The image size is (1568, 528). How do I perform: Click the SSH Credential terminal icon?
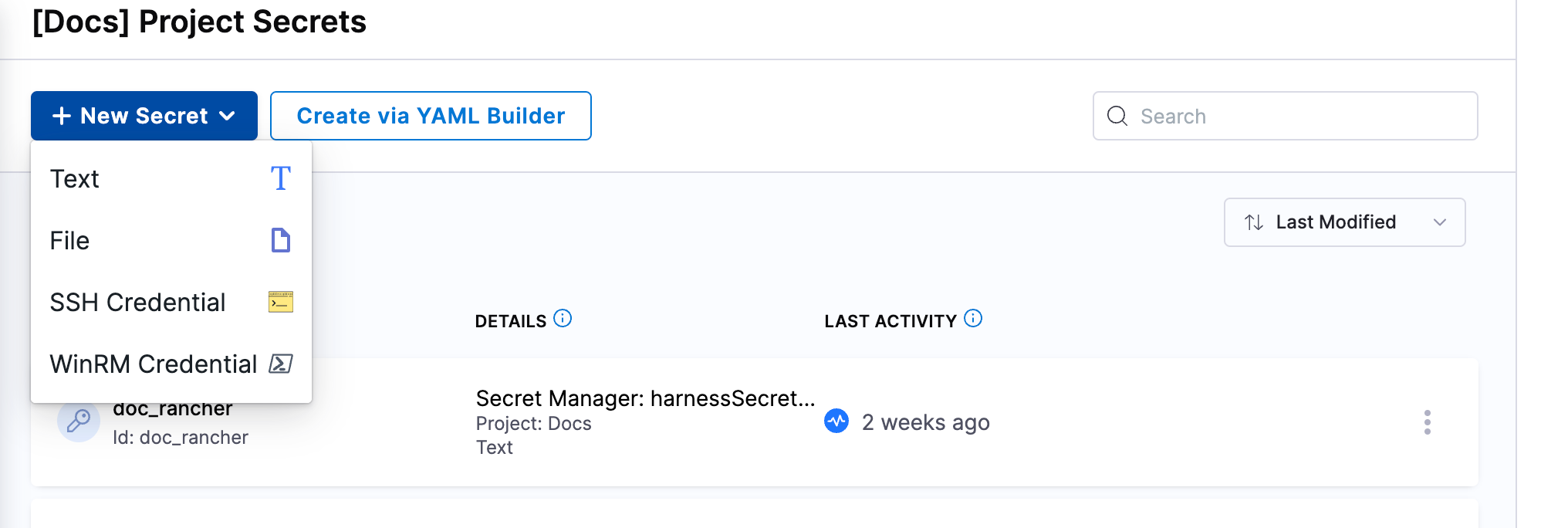click(x=281, y=302)
